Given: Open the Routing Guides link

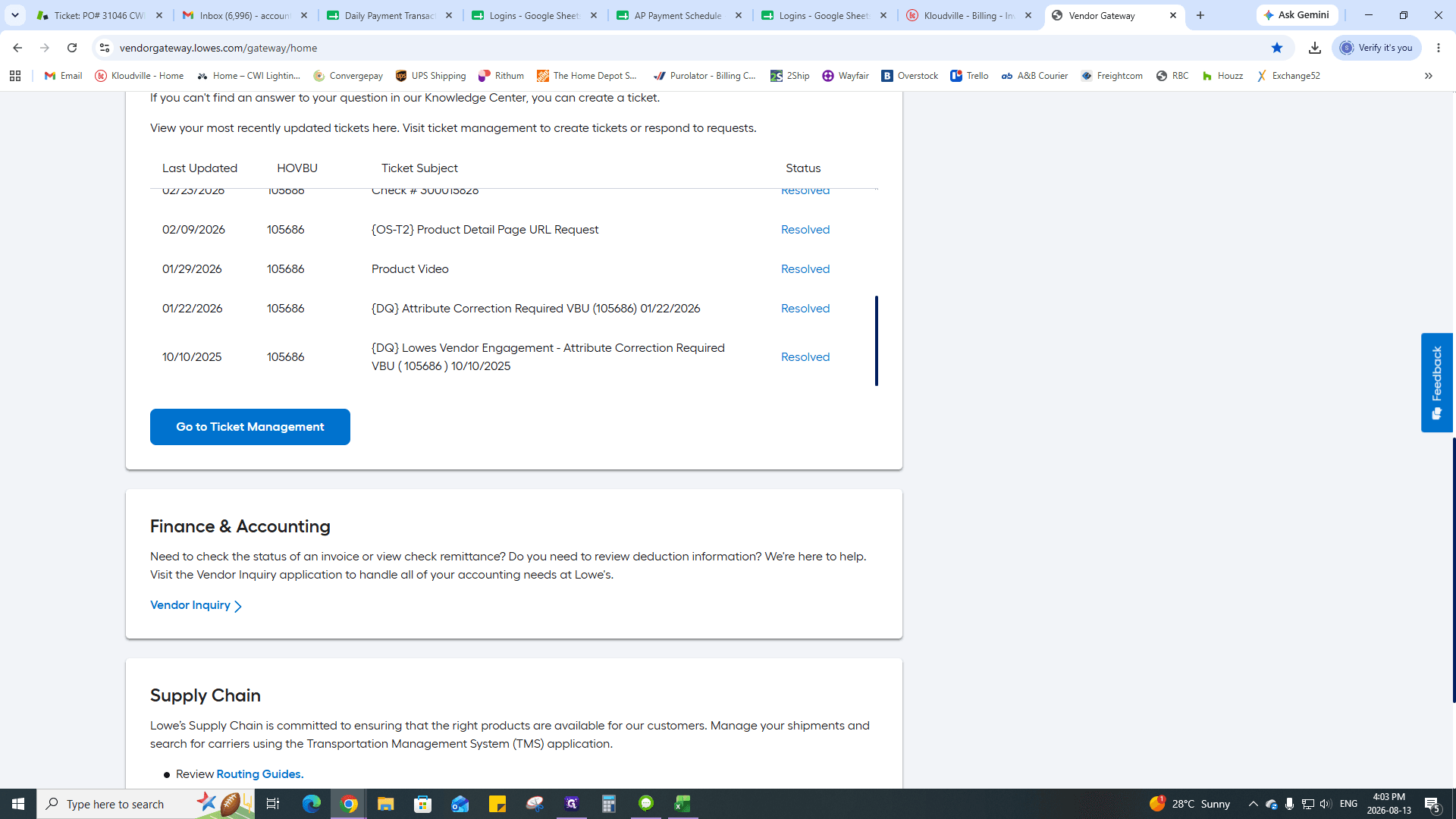Looking at the screenshot, I should pos(260,774).
